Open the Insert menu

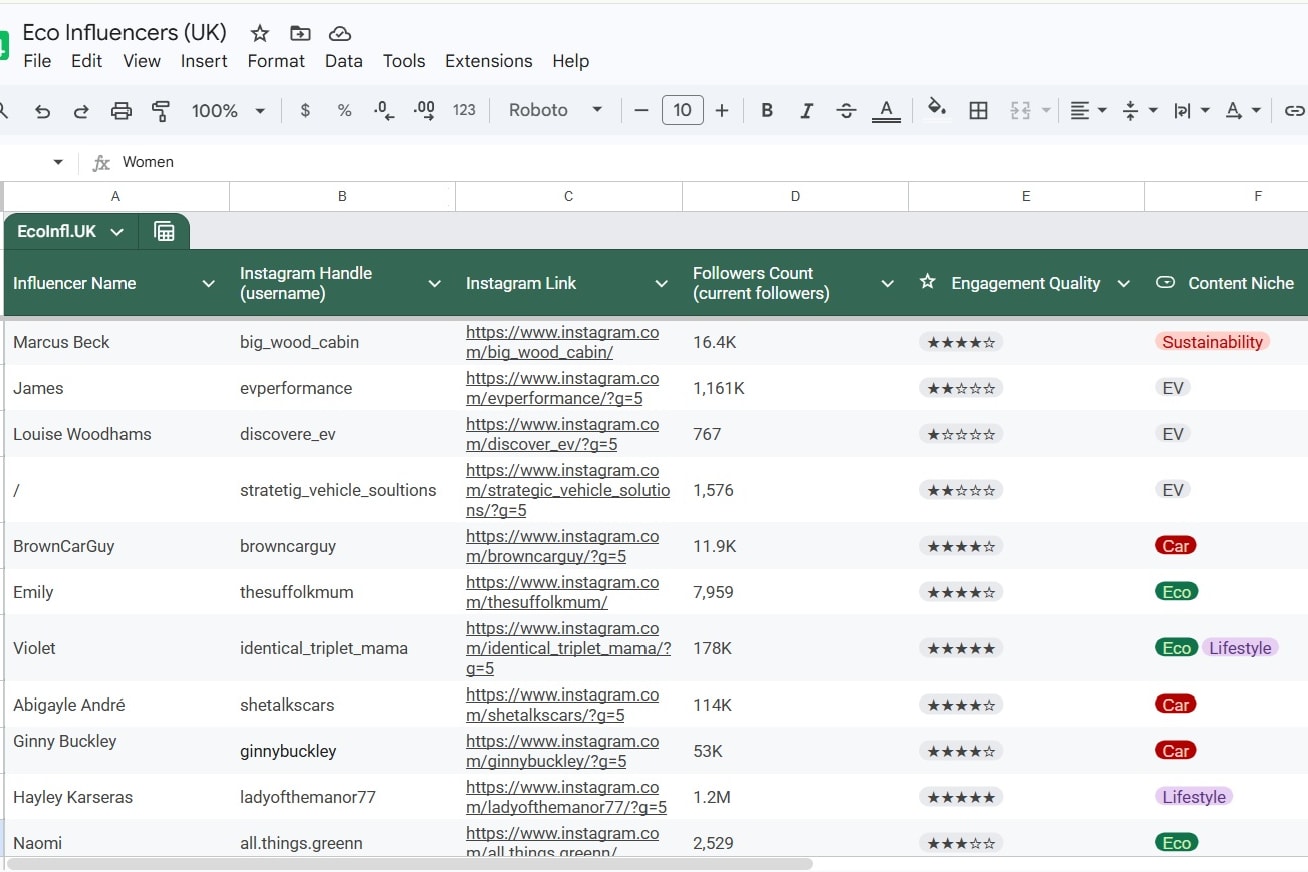point(204,61)
